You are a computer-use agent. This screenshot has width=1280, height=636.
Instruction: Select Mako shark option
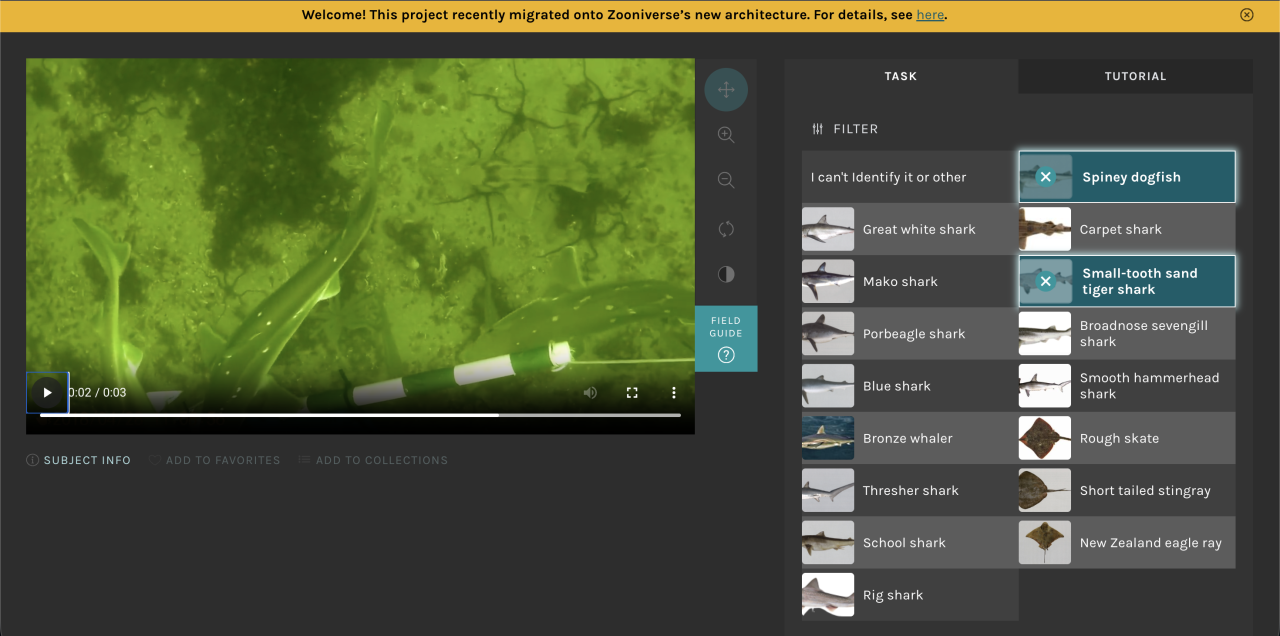click(x=909, y=281)
